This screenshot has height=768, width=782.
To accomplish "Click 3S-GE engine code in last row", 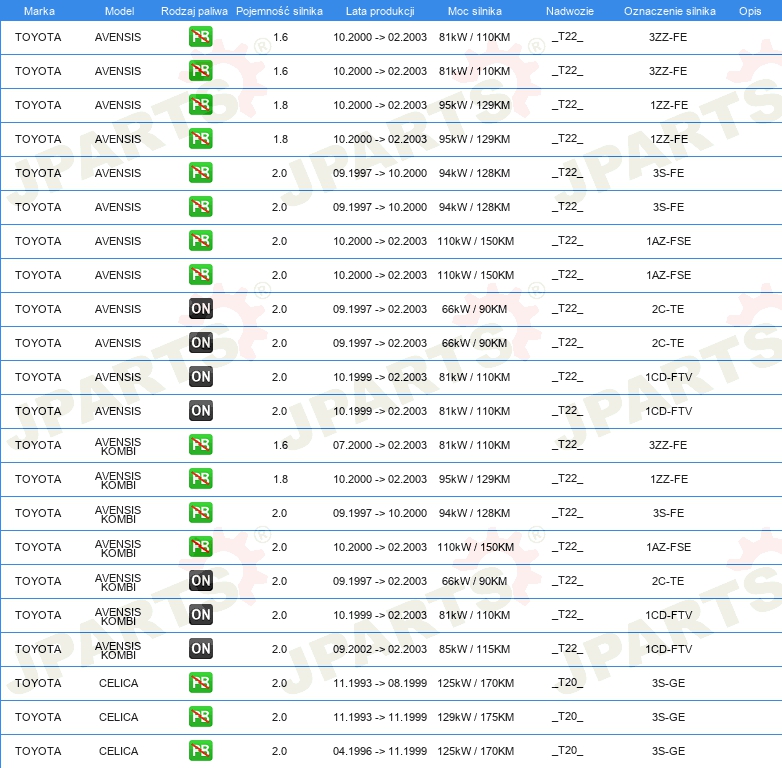I will point(668,751).
